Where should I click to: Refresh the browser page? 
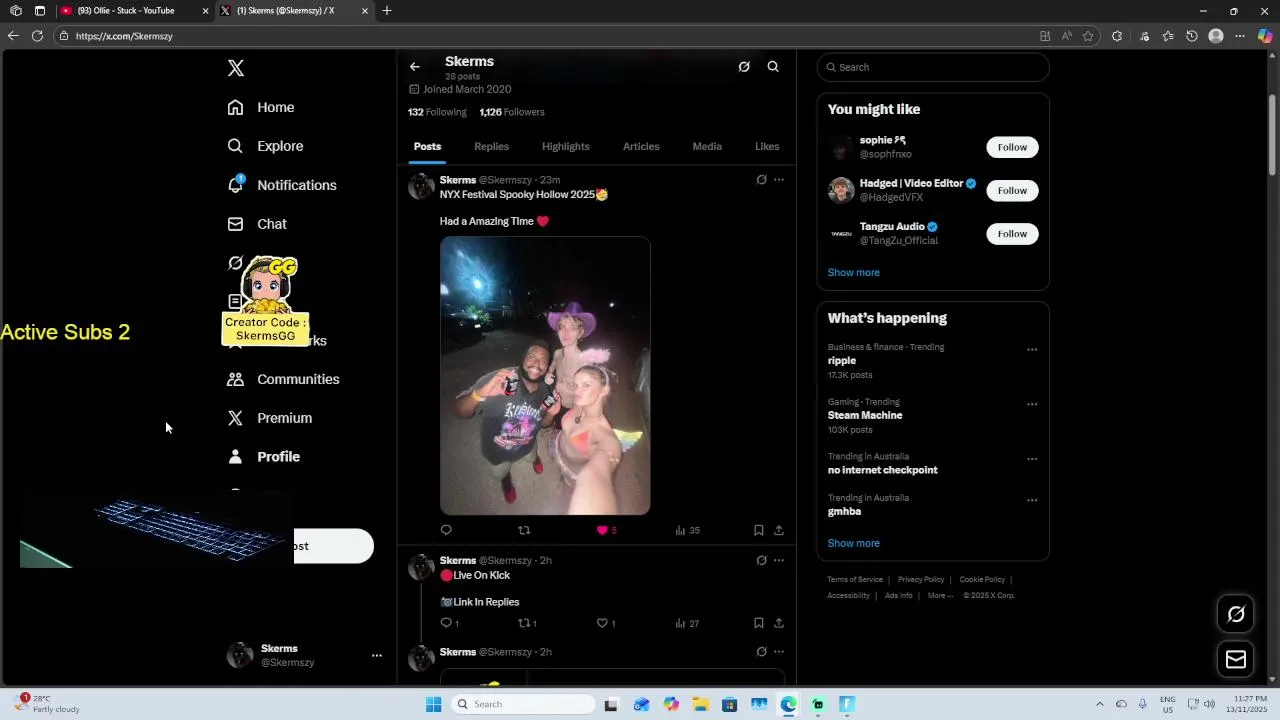[37, 36]
